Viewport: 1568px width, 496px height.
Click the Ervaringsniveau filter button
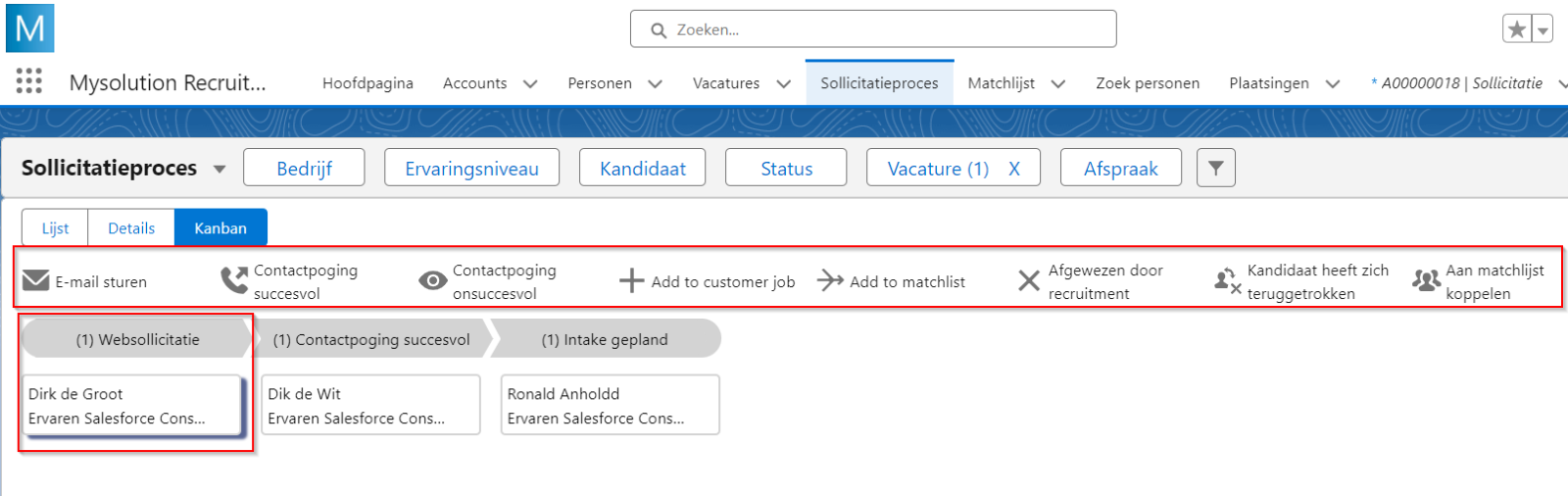[x=471, y=169]
